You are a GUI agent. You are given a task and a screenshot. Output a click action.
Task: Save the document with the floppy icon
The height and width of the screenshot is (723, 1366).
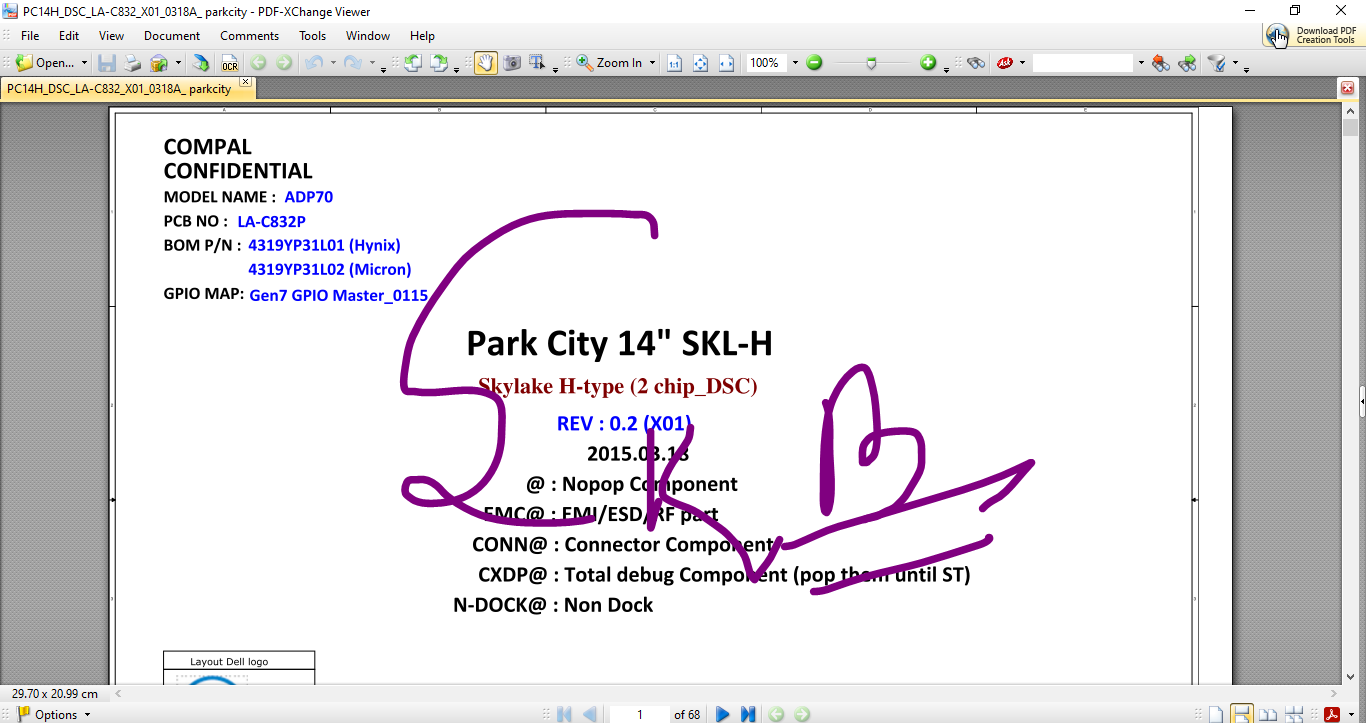pyautogui.click(x=107, y=63)
